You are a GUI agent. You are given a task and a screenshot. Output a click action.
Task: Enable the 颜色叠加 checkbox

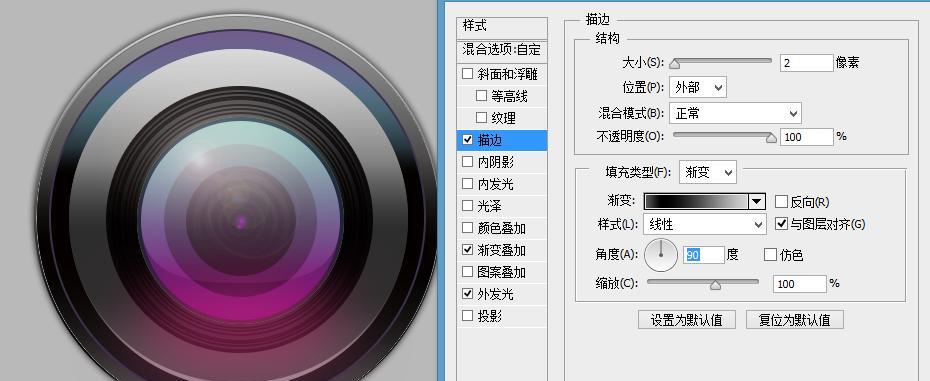coord(467,228)
